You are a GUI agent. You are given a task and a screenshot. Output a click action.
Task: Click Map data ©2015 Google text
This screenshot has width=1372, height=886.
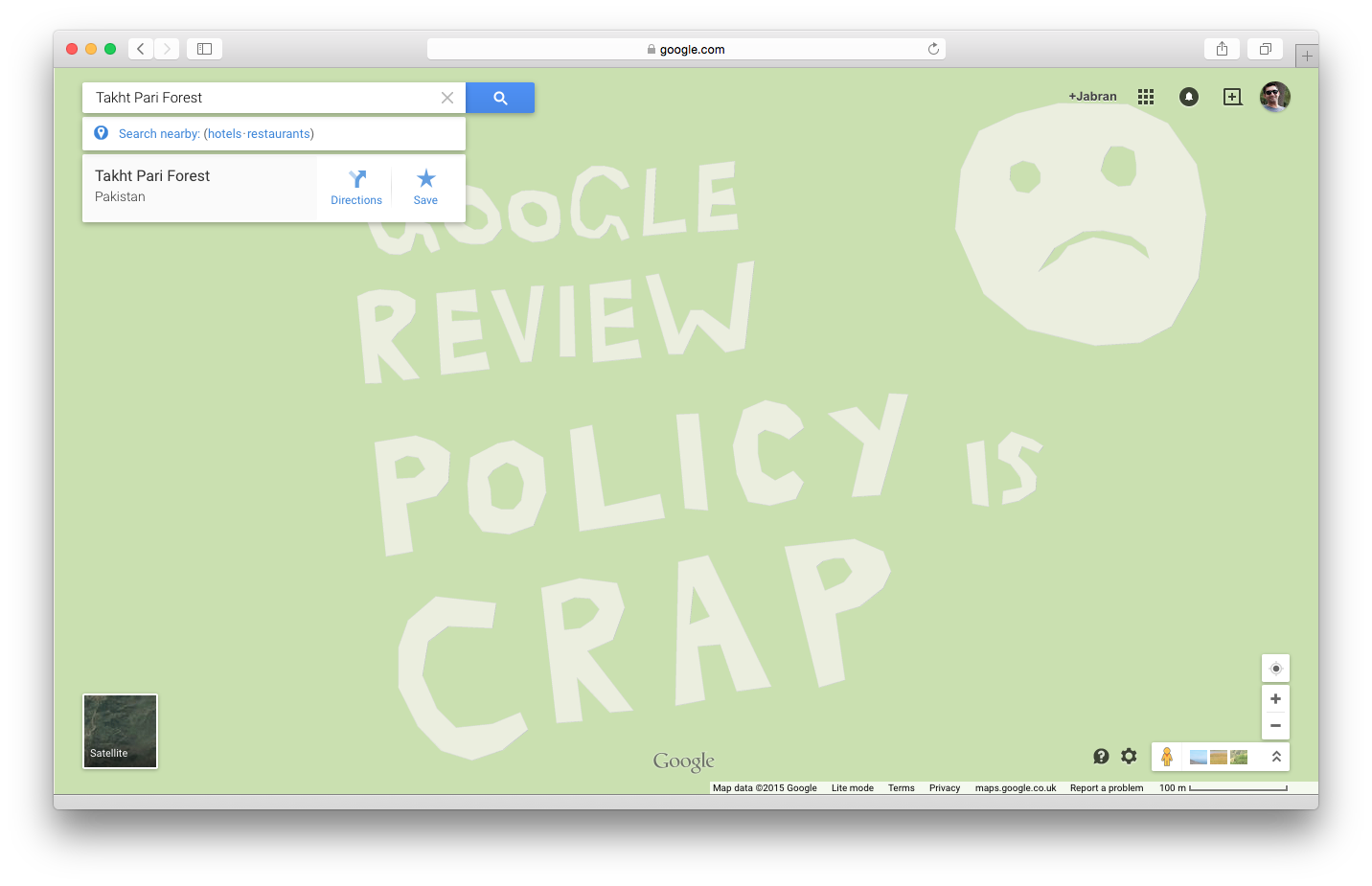[x=765, y=788]
